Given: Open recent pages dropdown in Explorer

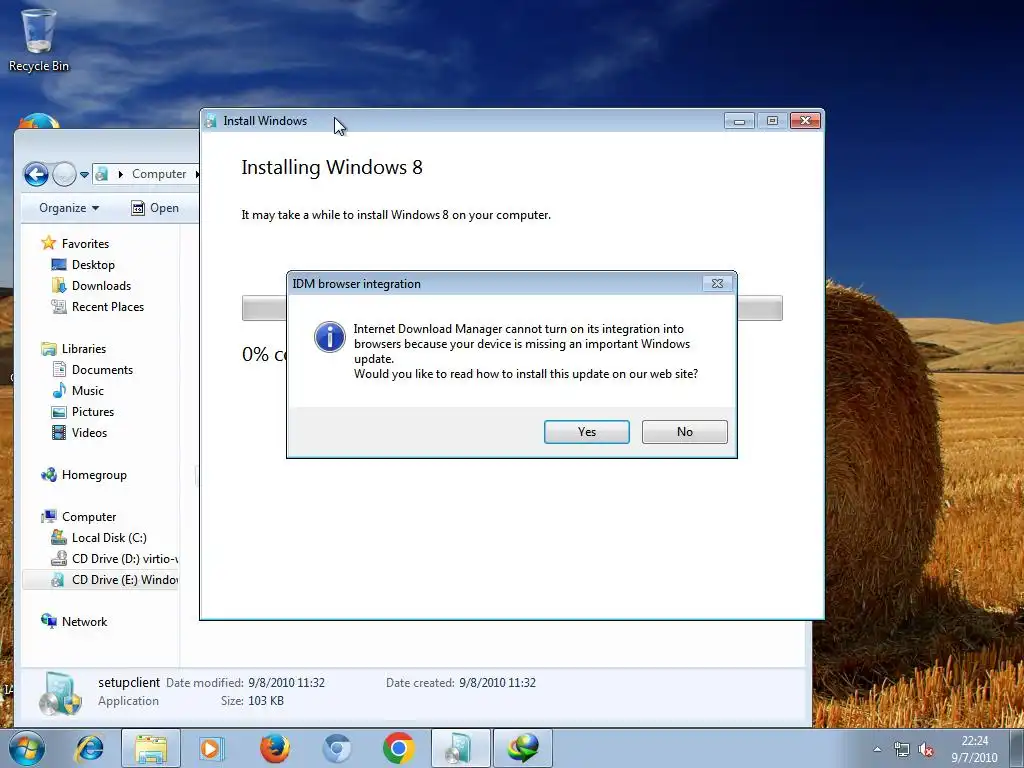Looking at the screenshot, I should 84,175.
